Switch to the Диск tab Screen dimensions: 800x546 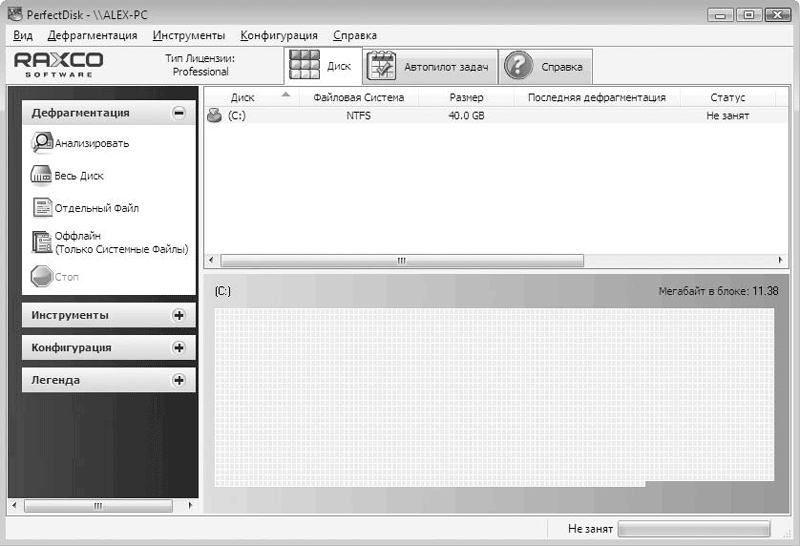tap(320, 67)
